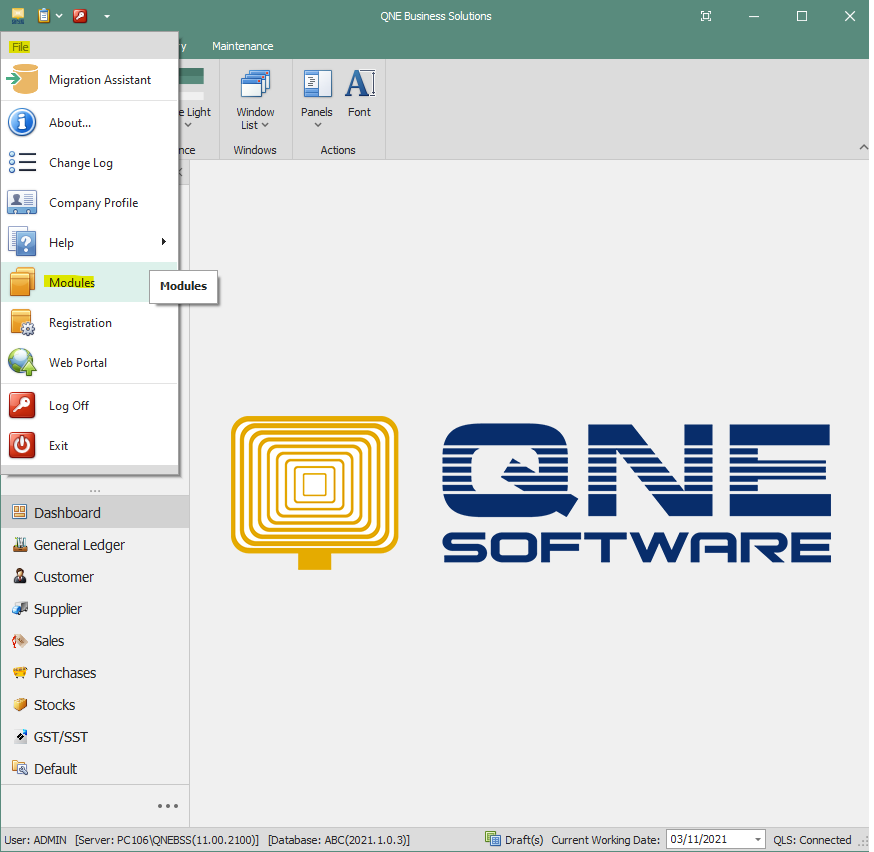The height and width of the screenshot is (852, 874).
Task: Open the About information icon
Action: [x=22, y=123]
